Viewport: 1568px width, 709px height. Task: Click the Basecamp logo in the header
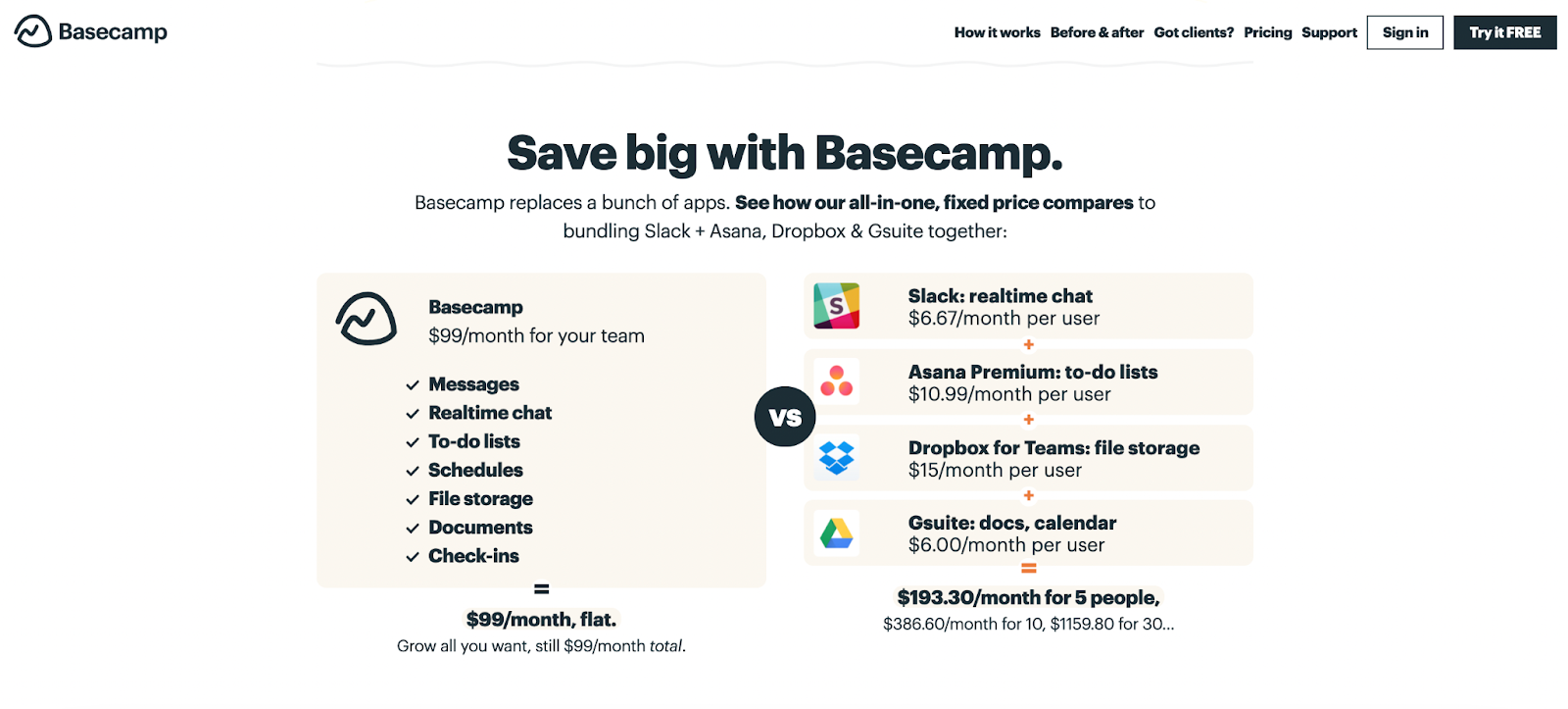[x=91, y=31]
